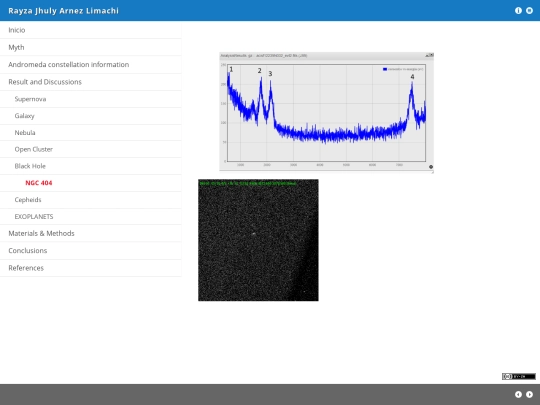Open the References page
This screenshot has height=405, width=540.
point(91,268)
